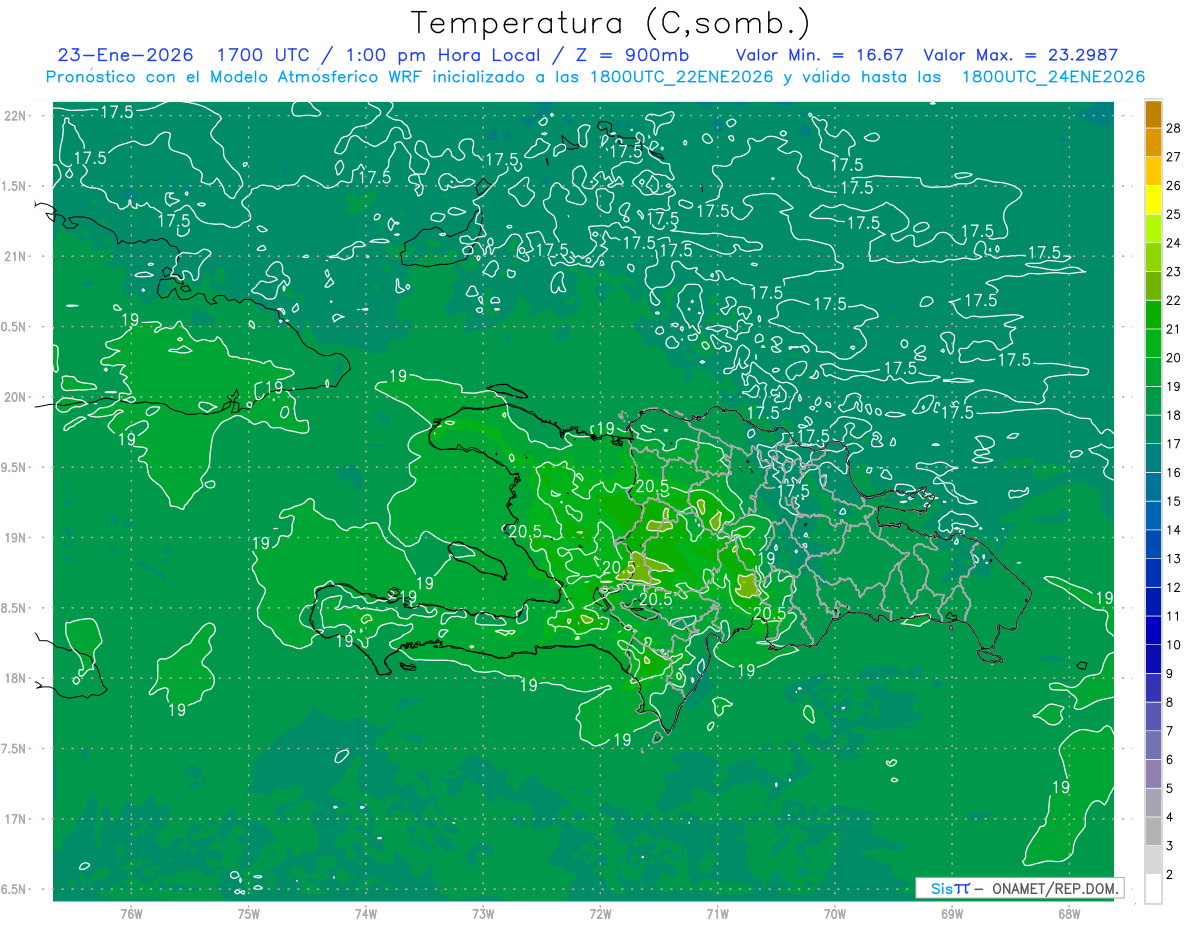Click the ONAMET/REP.DOM. logo box
1200x927 pixels.
pos(1019,888)
